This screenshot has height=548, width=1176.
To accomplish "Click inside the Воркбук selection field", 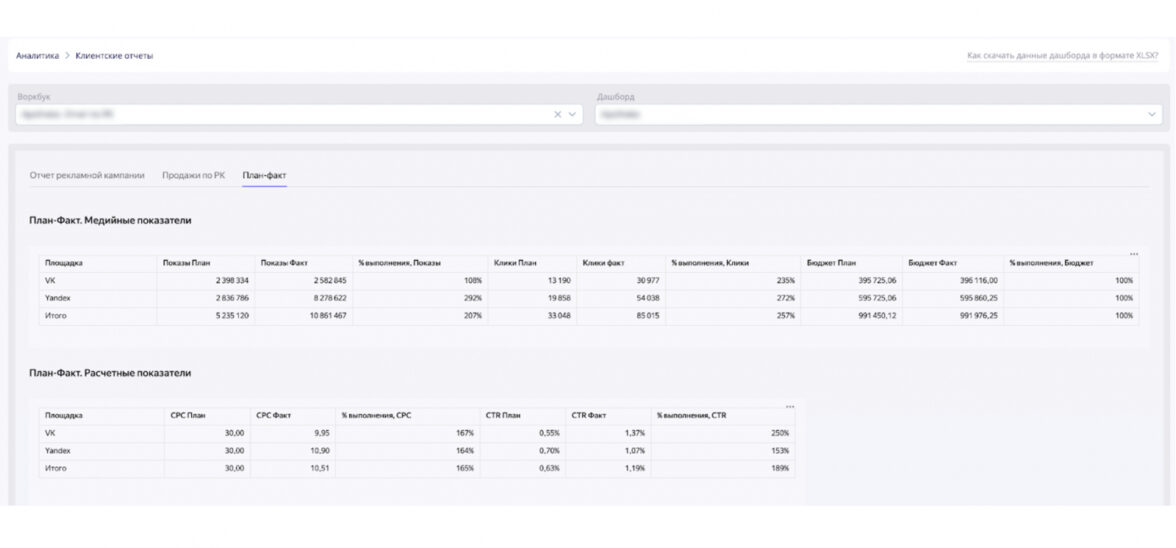I will click(x=280, y=115).
